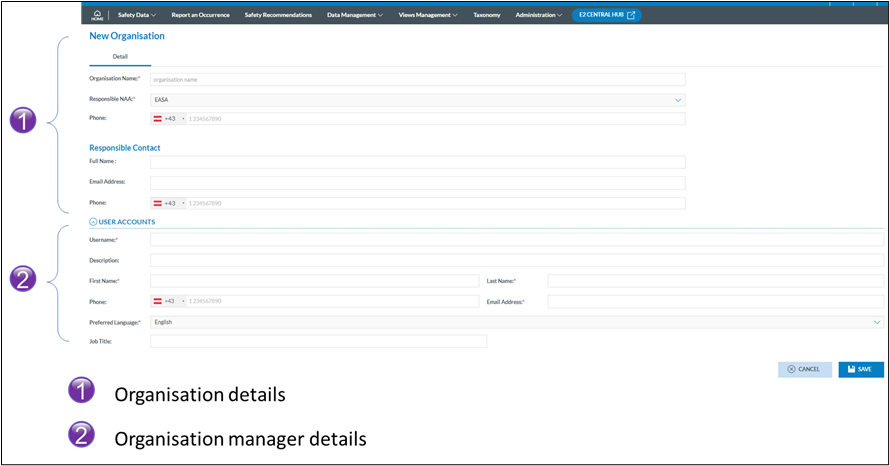Click the Save button
This screenshot has height=466, width=890.
click(860, 369)
